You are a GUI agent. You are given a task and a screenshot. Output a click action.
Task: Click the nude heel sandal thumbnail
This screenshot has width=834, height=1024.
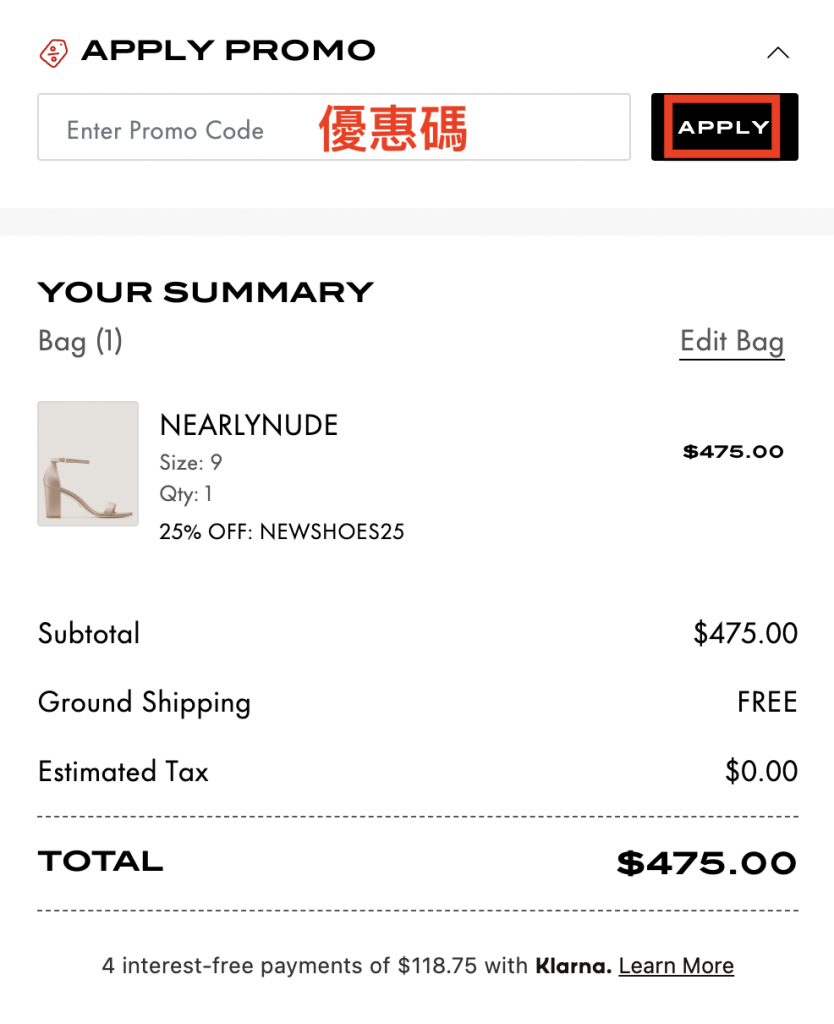(88, 464)
